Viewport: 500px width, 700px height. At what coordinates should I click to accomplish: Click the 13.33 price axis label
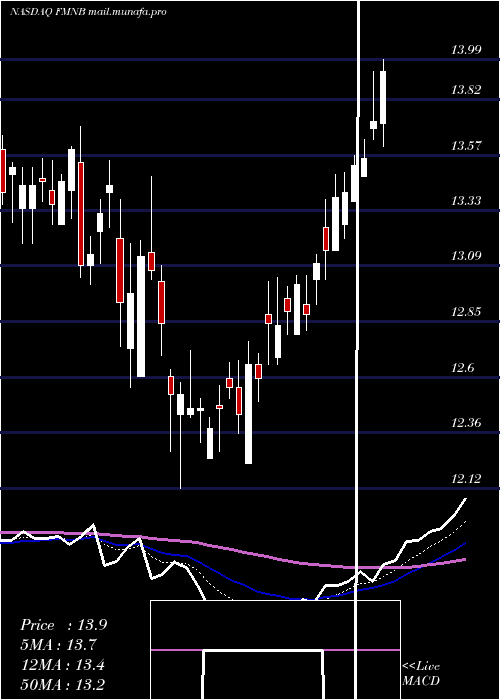(466, 201)
